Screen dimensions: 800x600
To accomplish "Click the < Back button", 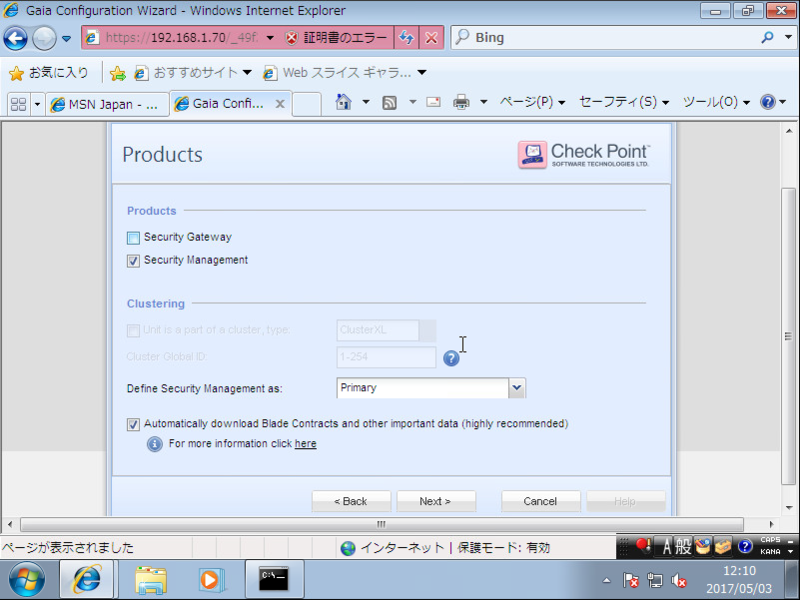I will pos(351,501).
